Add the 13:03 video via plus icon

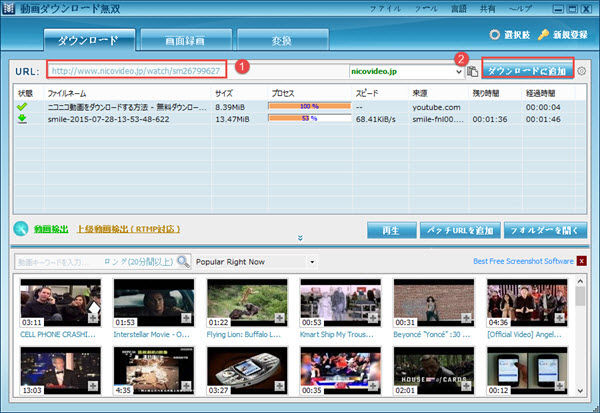tap(93, 386)
